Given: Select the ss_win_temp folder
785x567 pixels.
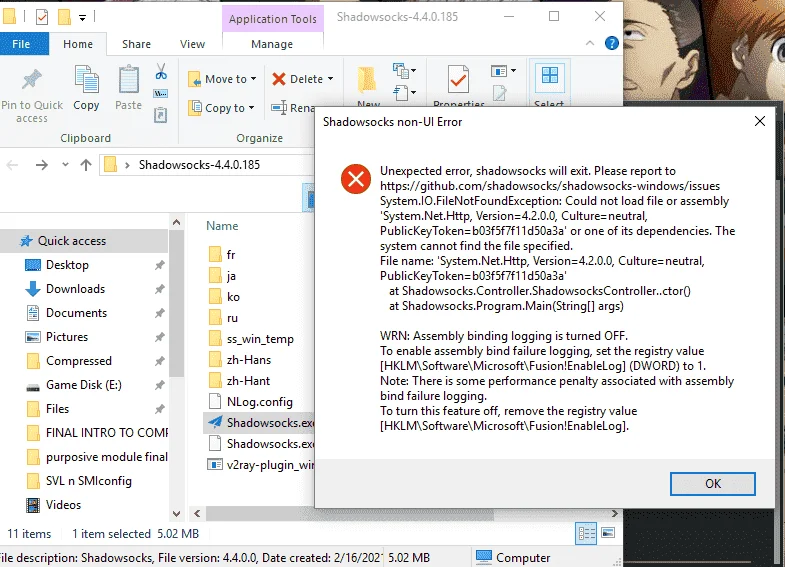Looking at the screenshot, I should tap(251, 339).
